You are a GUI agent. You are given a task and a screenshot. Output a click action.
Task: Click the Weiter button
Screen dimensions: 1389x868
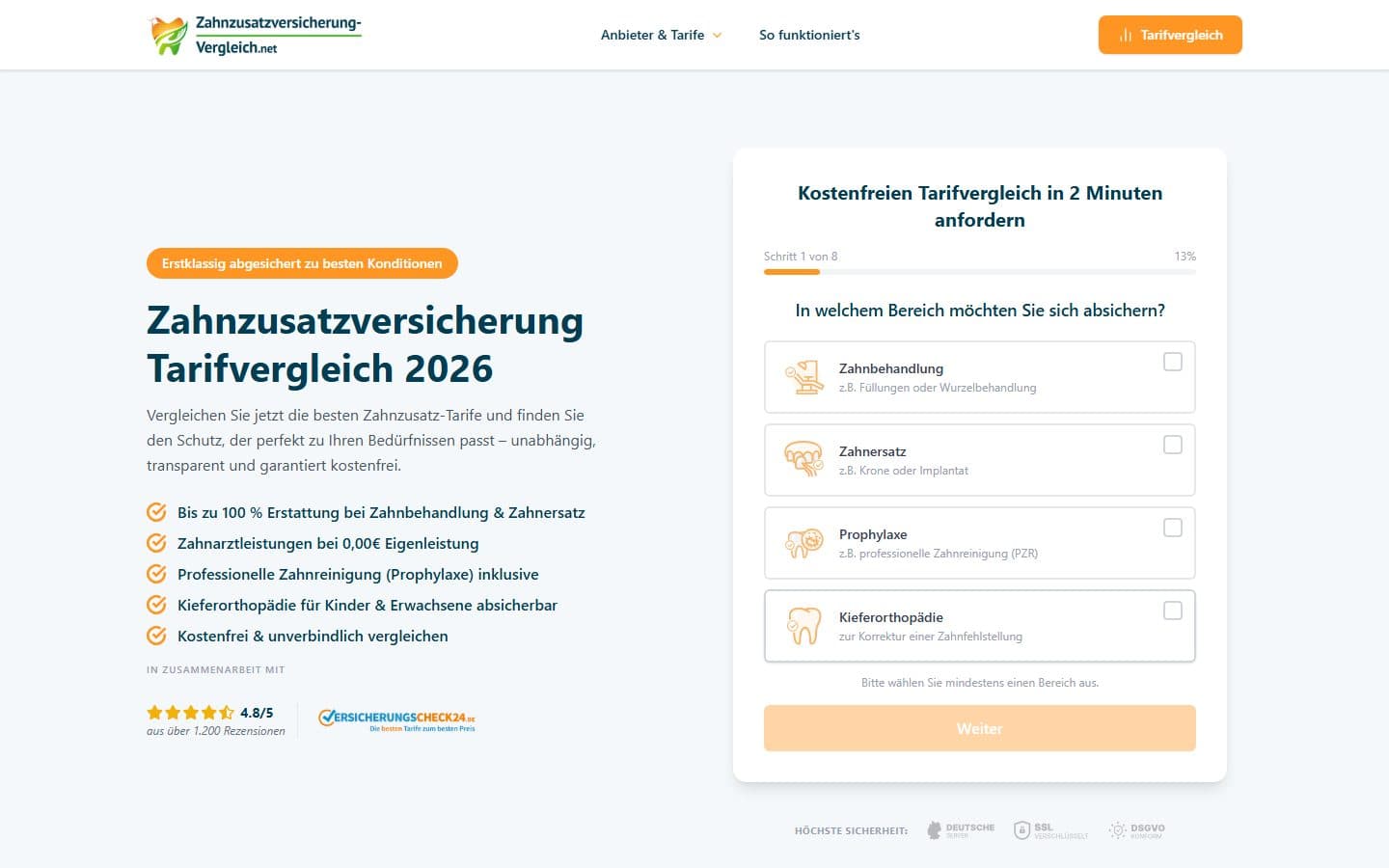[980, 728]
